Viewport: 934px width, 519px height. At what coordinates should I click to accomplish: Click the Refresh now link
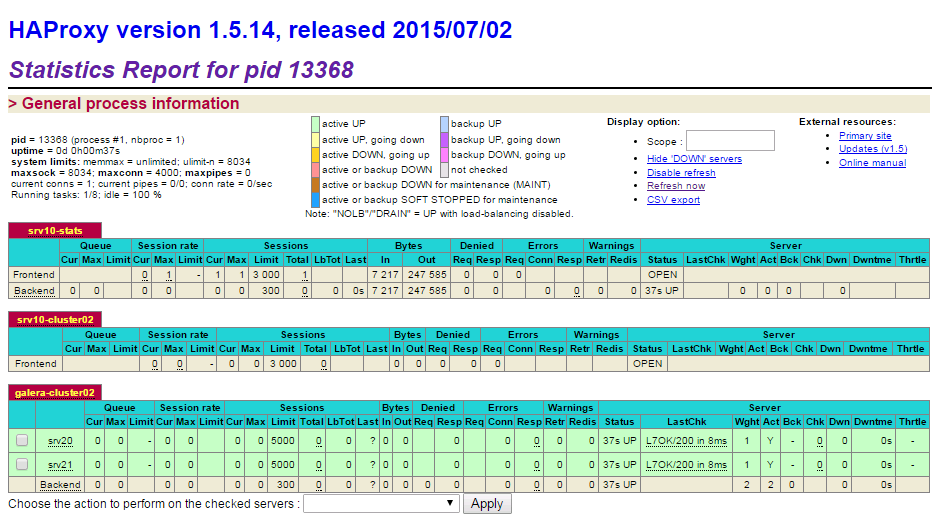pos(675,185)
